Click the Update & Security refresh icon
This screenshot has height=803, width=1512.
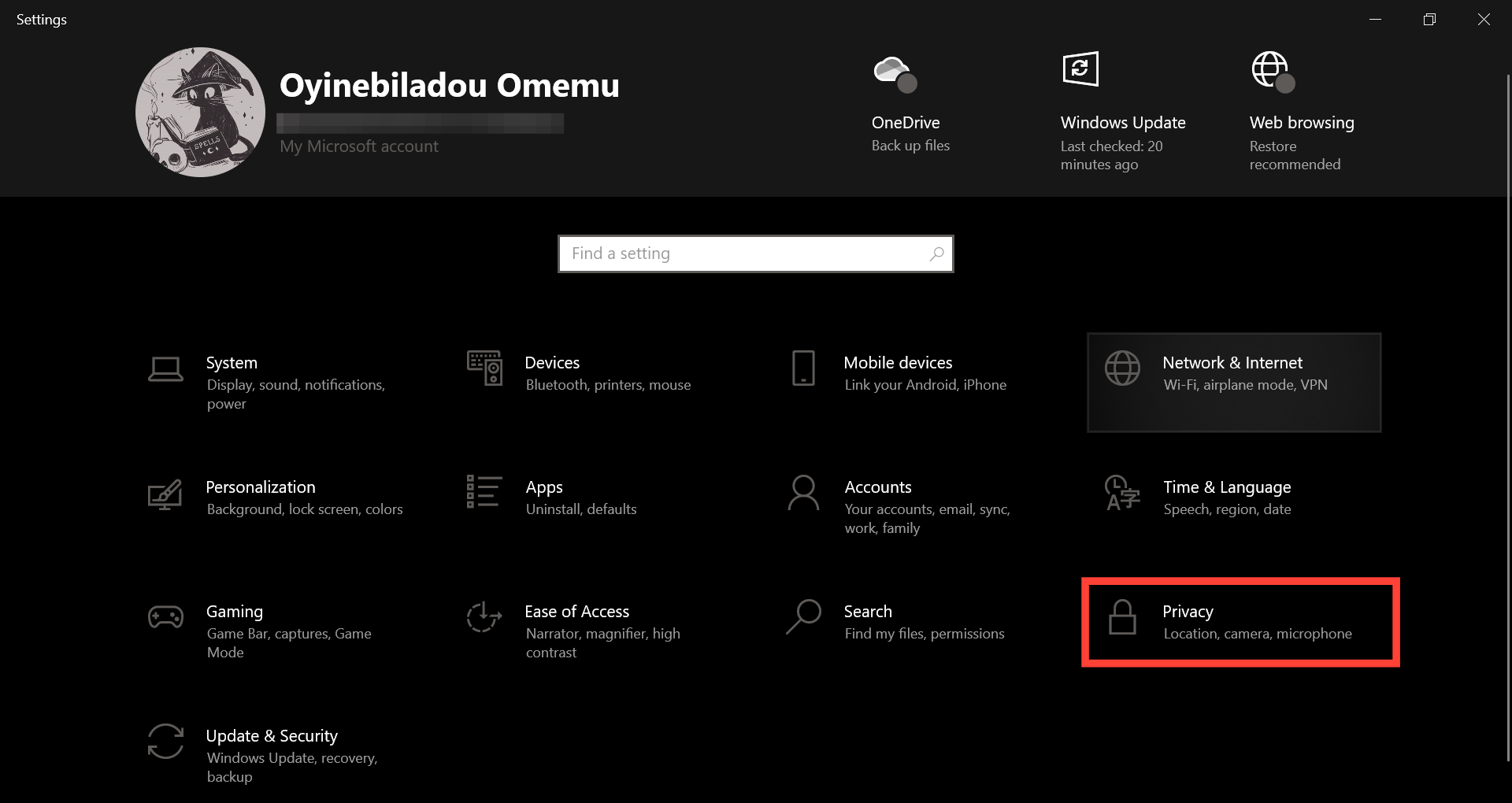tap(165, 742)
